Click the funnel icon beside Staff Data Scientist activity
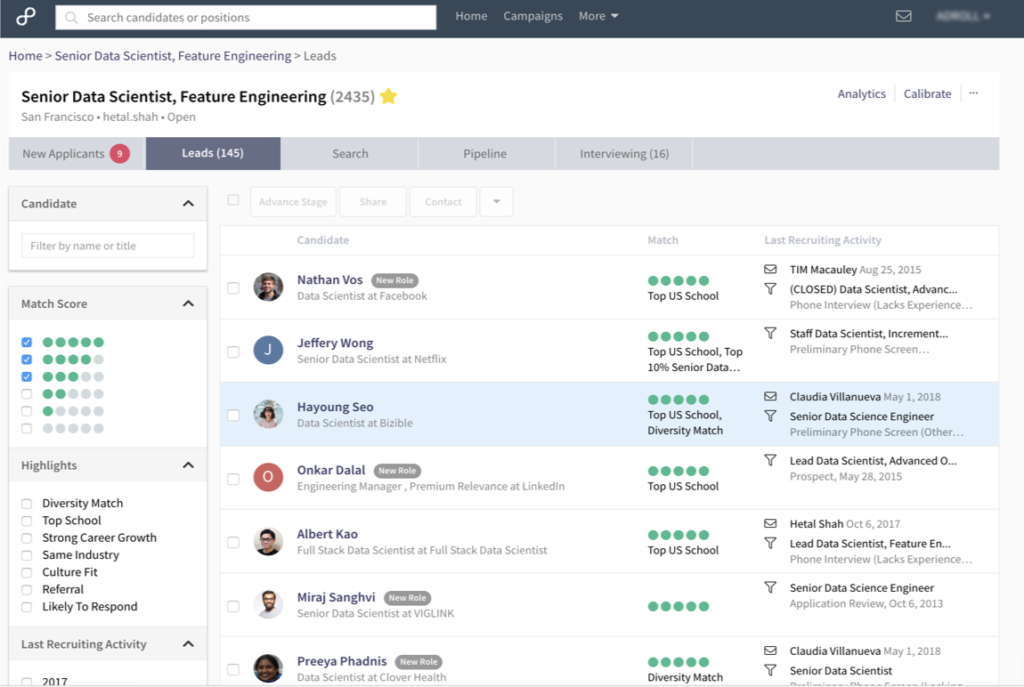Viewport: 1024px width, 687px height. (x=769, y=332)
